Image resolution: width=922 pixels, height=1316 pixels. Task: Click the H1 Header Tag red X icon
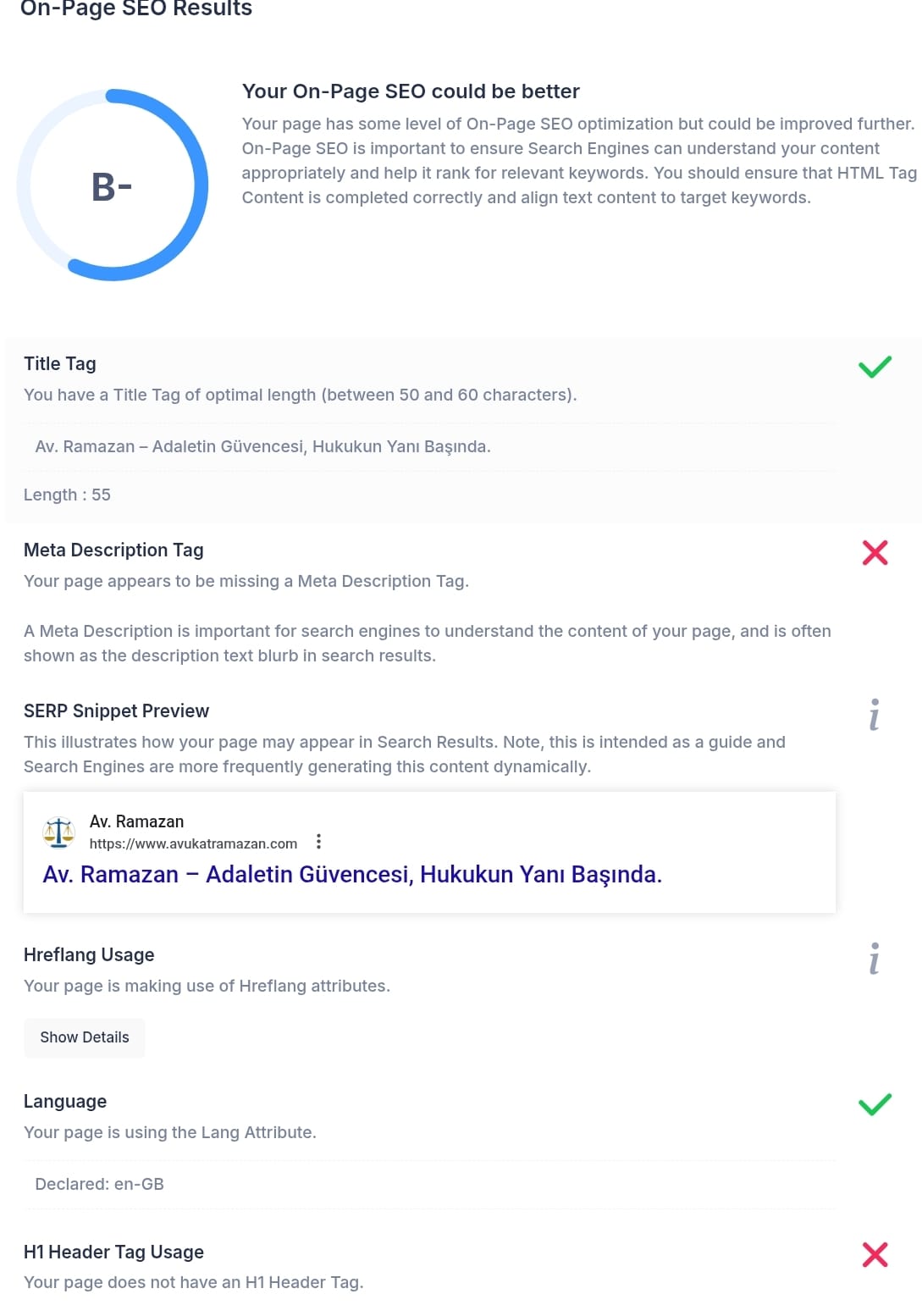(875, 1254)
